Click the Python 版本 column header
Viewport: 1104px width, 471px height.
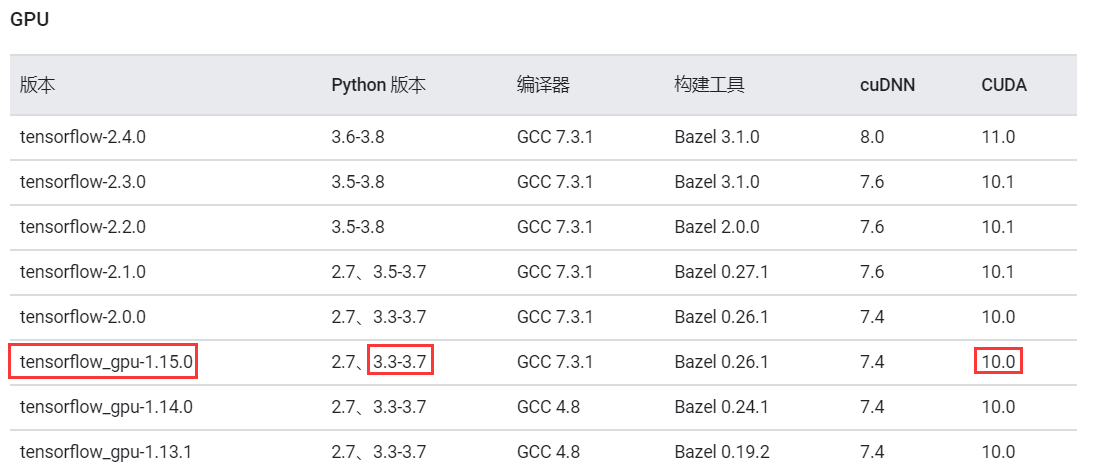[379, 85]
